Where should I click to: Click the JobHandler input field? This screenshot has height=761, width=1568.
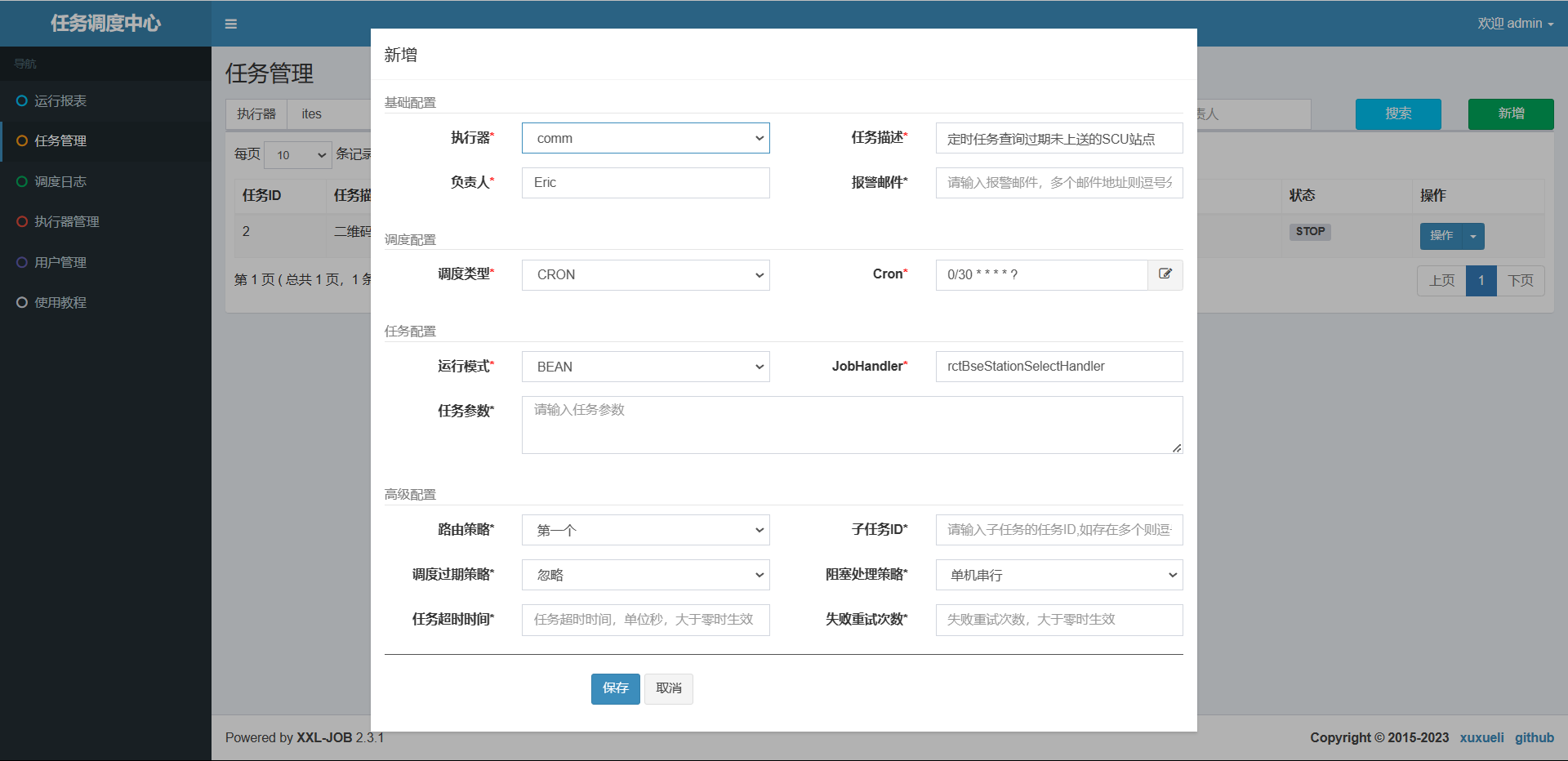coord(1058,367)
